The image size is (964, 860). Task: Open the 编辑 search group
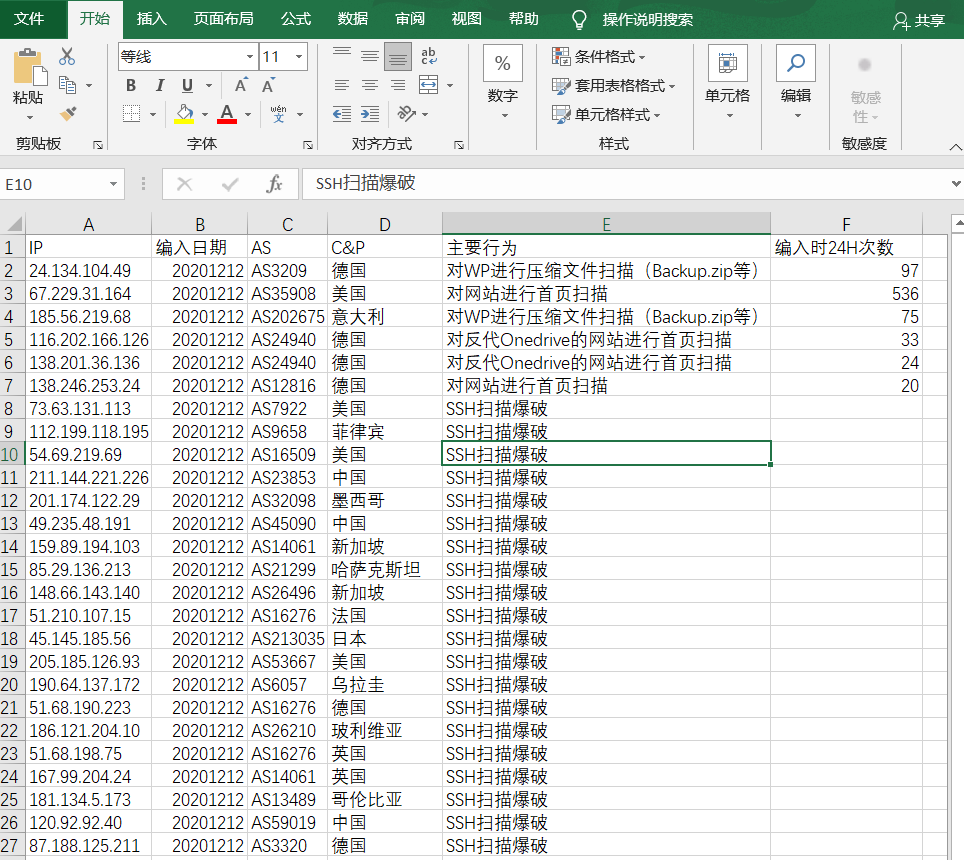point(796,83)
